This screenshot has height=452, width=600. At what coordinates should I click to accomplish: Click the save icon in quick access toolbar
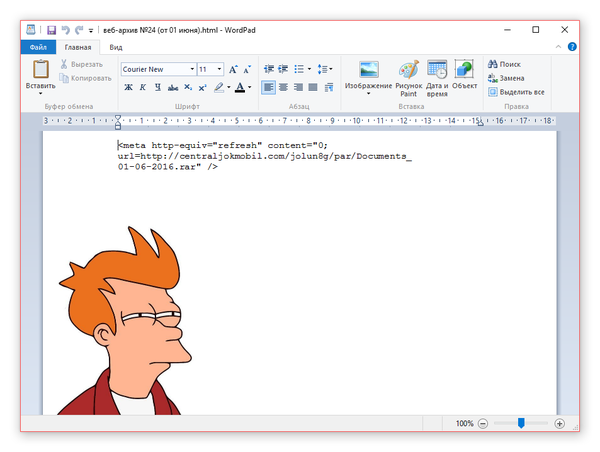tap(51, 30)
